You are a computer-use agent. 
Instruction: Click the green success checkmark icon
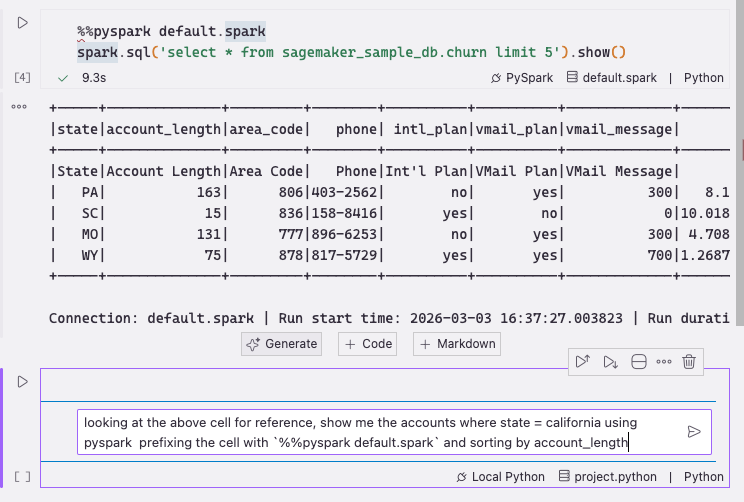click(x=63, y=78)
